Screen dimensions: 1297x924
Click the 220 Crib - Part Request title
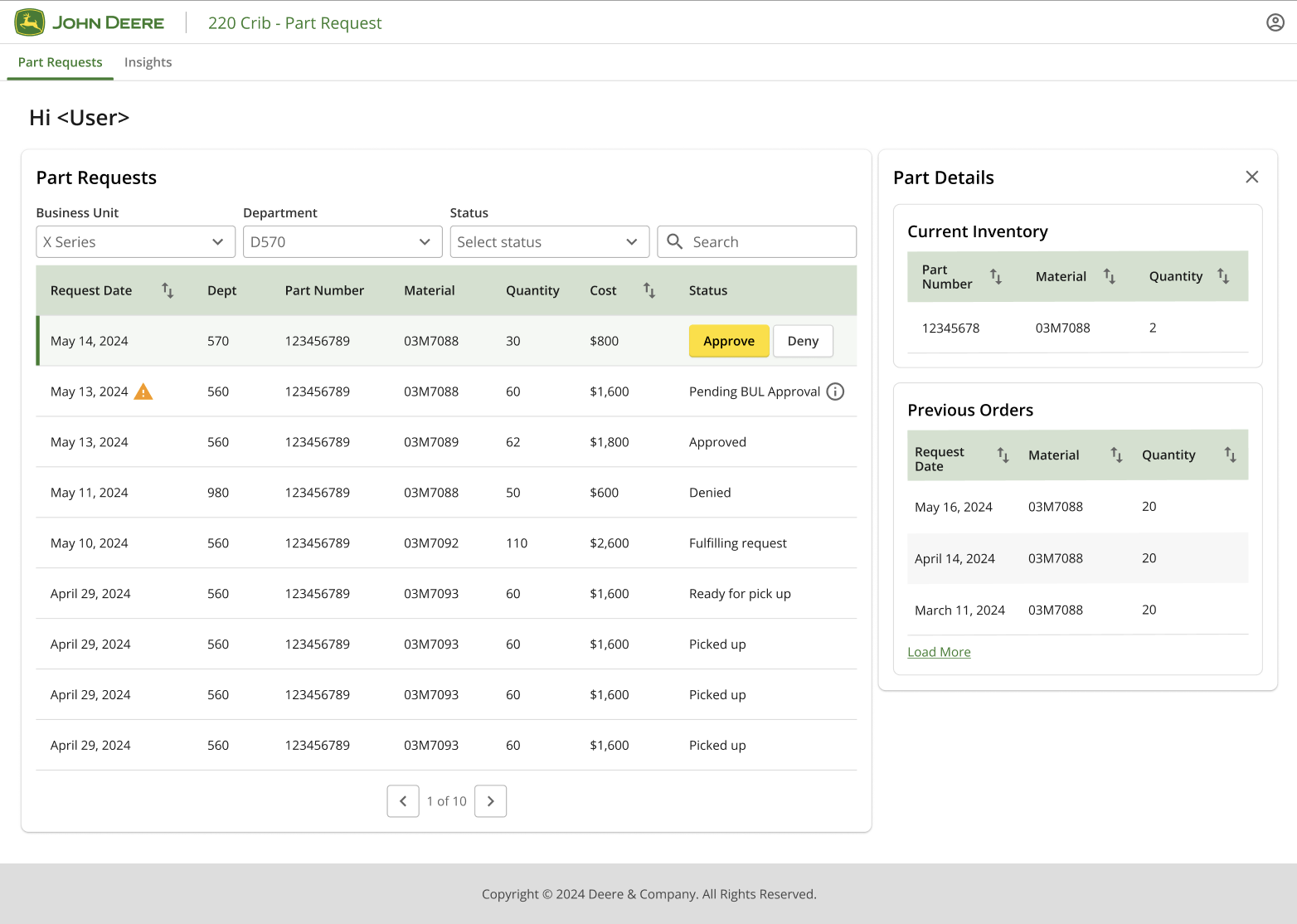click(295, 22)
